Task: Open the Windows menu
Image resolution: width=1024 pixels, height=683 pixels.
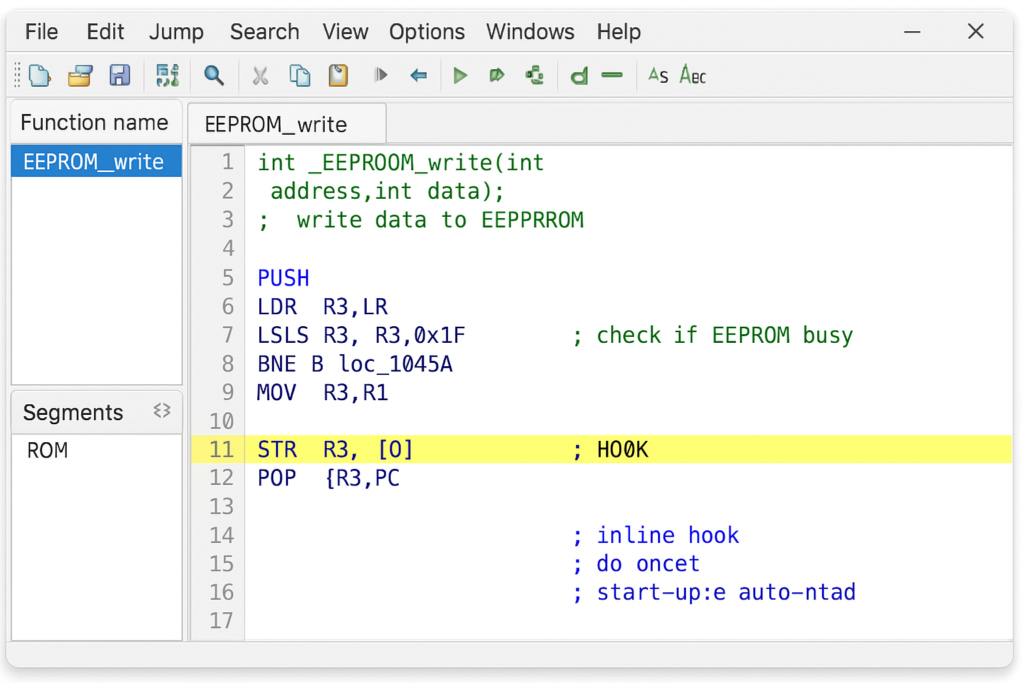Action: [x=530, y=31]
